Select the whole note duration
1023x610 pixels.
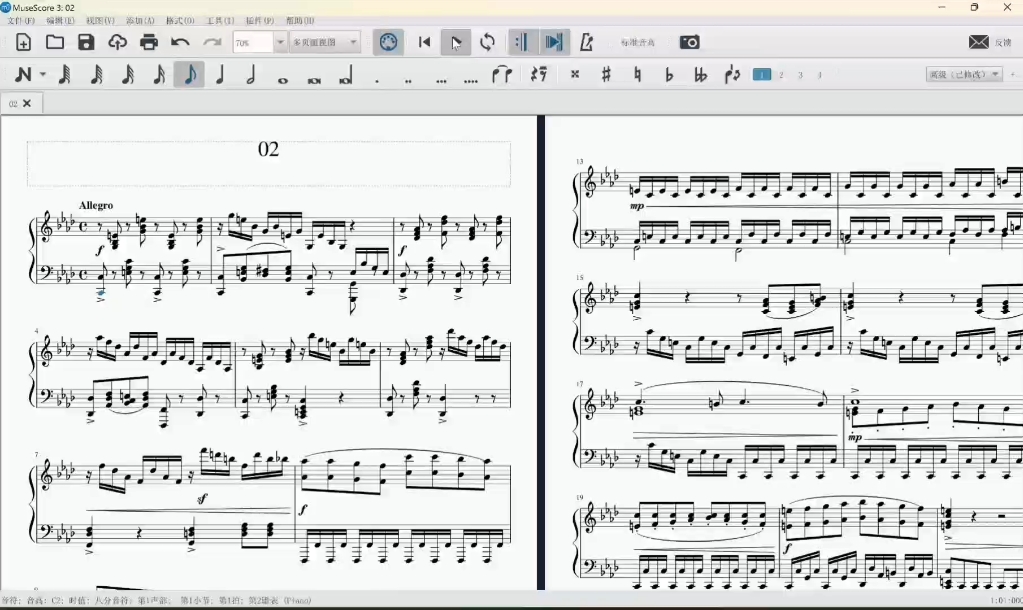click(282, 80)
